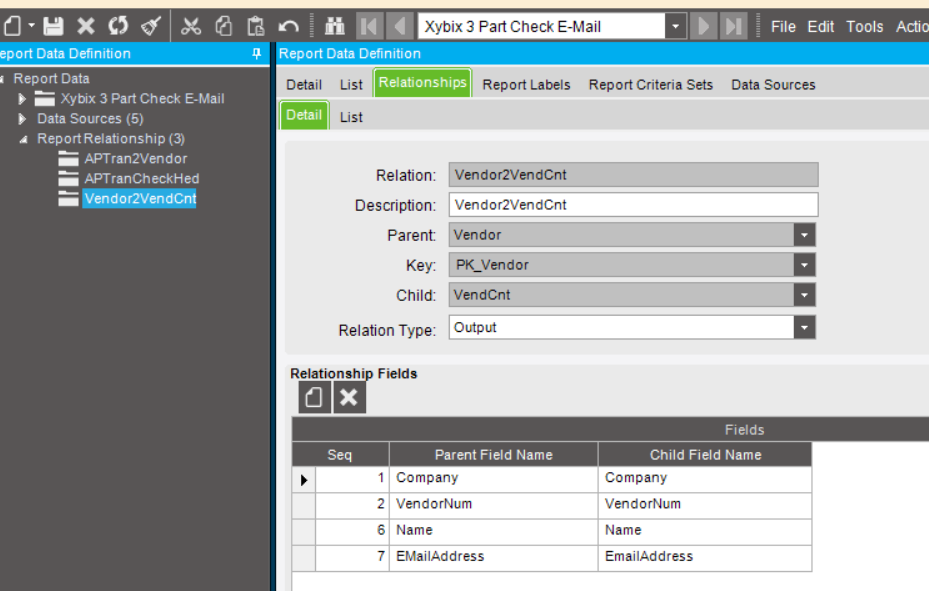This screenshot has width=929, height=591.
Task: Collapse the Report Relationship (3) node
Action: 23,140
